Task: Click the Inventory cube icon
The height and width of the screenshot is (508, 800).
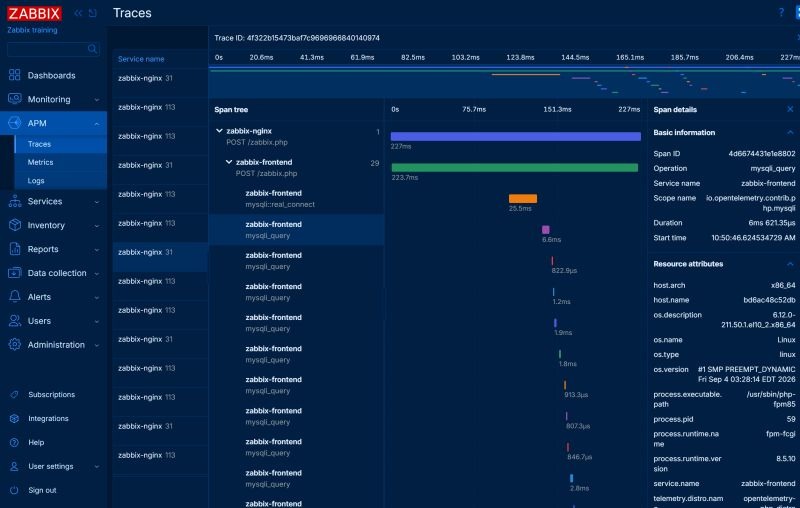Action: point(15,225)
